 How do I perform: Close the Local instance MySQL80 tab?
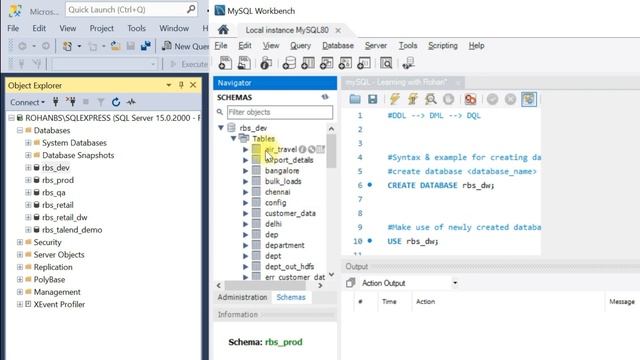click(338, 30)
